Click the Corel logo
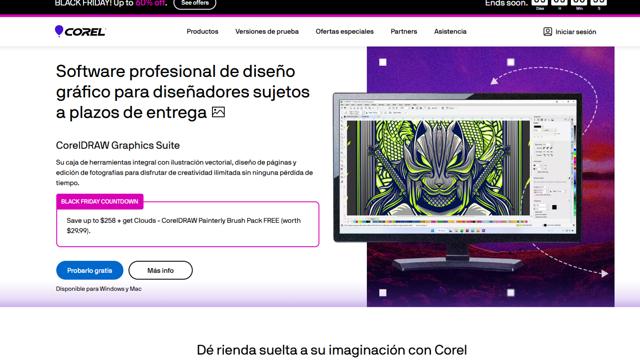The height and width of the screenshot is (362, 640). coord(80,31)
